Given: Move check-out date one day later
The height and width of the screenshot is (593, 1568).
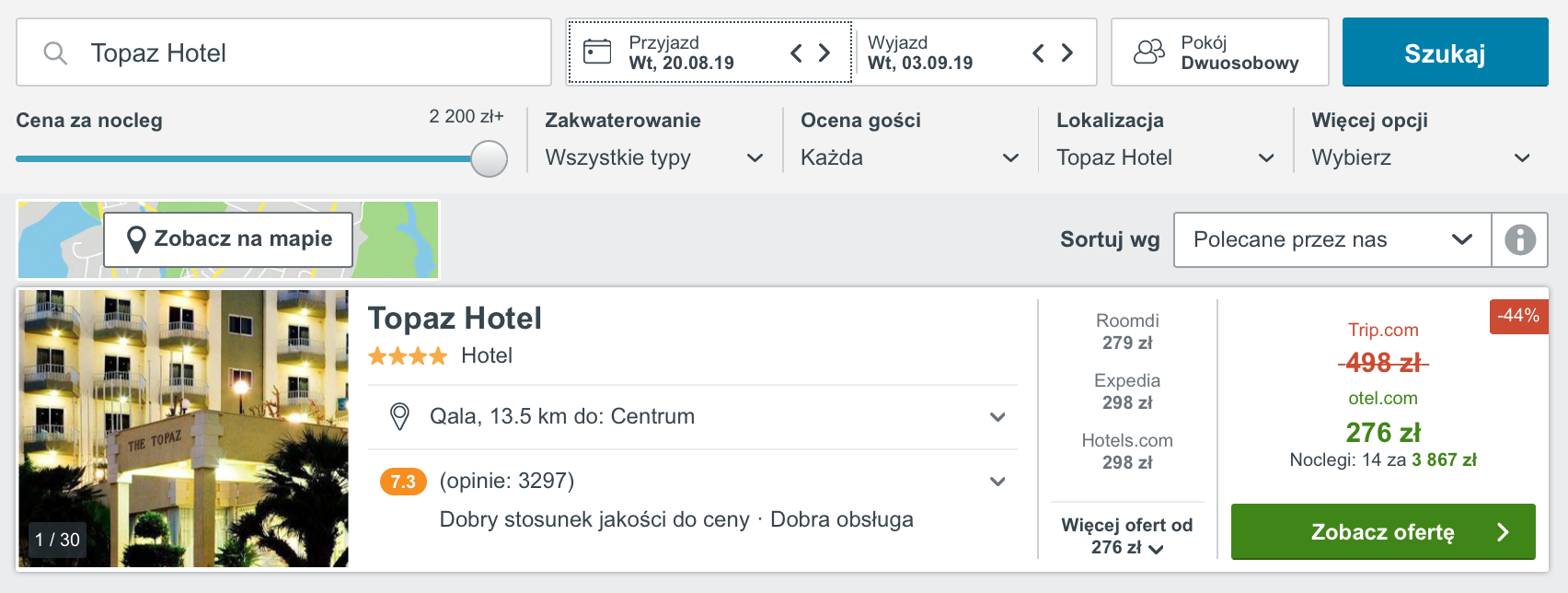Looking at the screenshot, I should pos(1067,52).
